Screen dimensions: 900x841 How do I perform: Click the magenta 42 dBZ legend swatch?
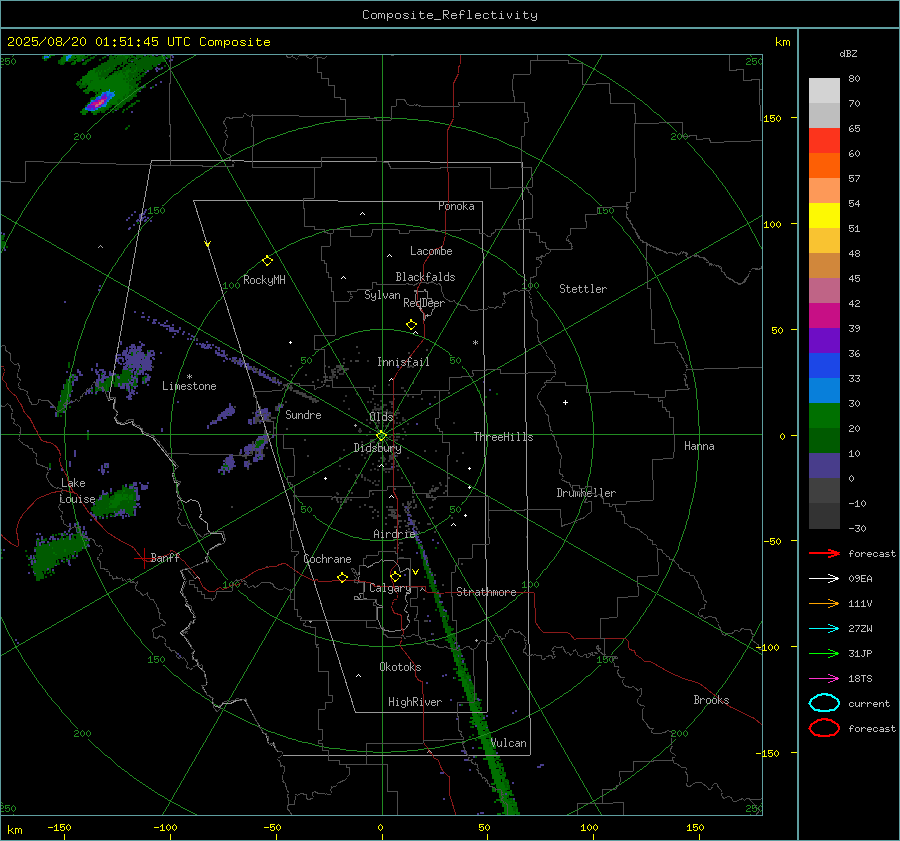tap(824, 315)
